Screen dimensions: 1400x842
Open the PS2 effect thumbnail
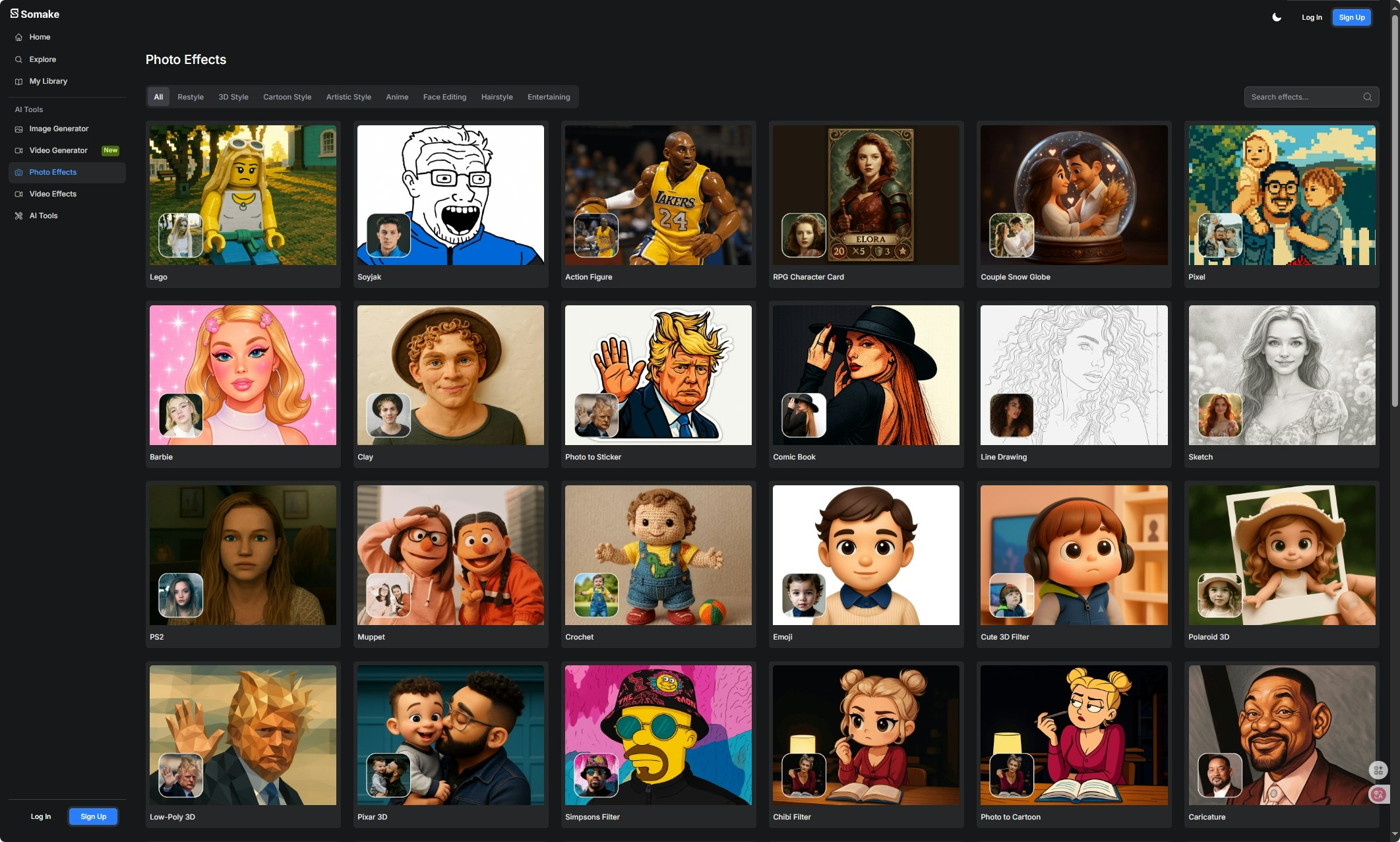pos(243,555)
